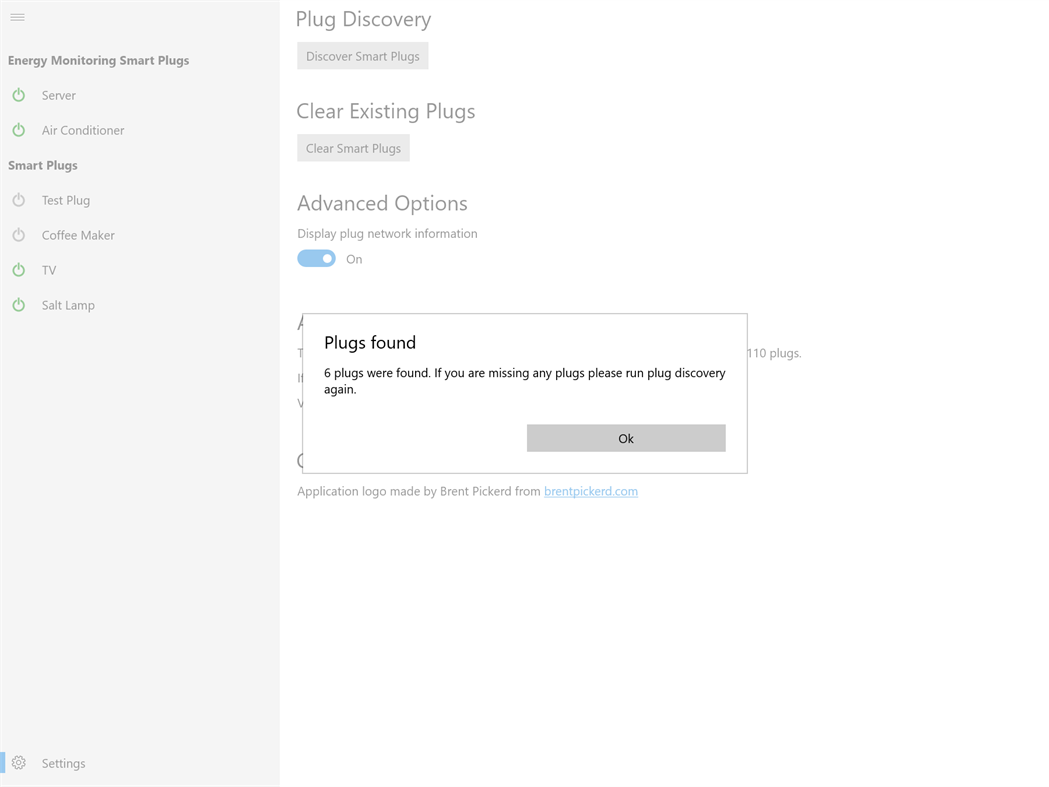1049x787 pixels.
Task: Switch off the Salt Lamp power icon
Action: pyautogui.click(x=19, y=305)
